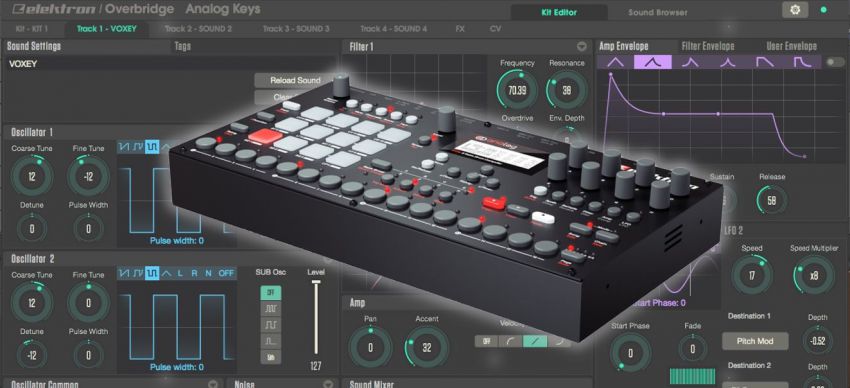850x388 pixels.
Task: Set Amp velocity curve to OFF
Action: pyautogui.click(x=486, y=341)
